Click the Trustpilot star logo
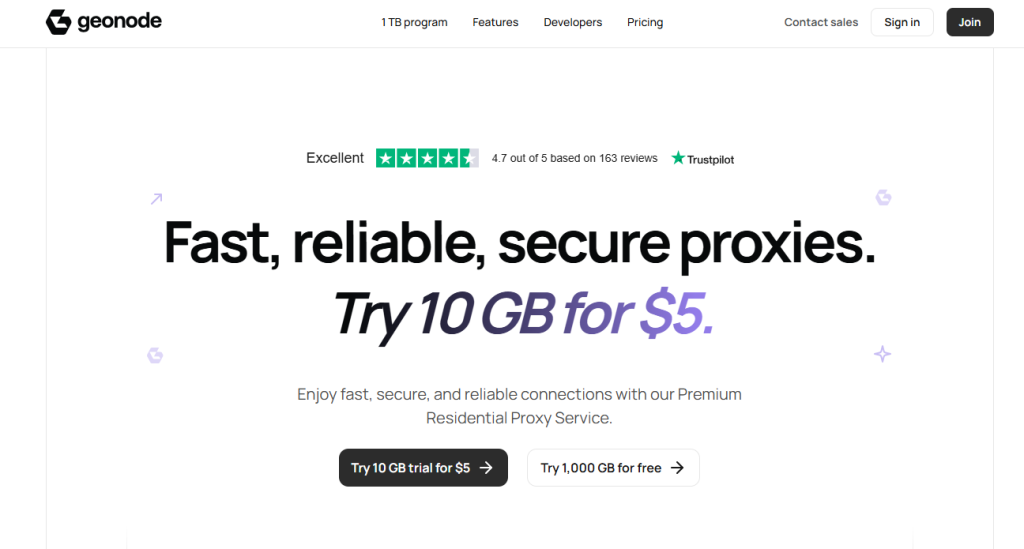This screenshot has width=1024, height=549. click(x=679, y=158)
